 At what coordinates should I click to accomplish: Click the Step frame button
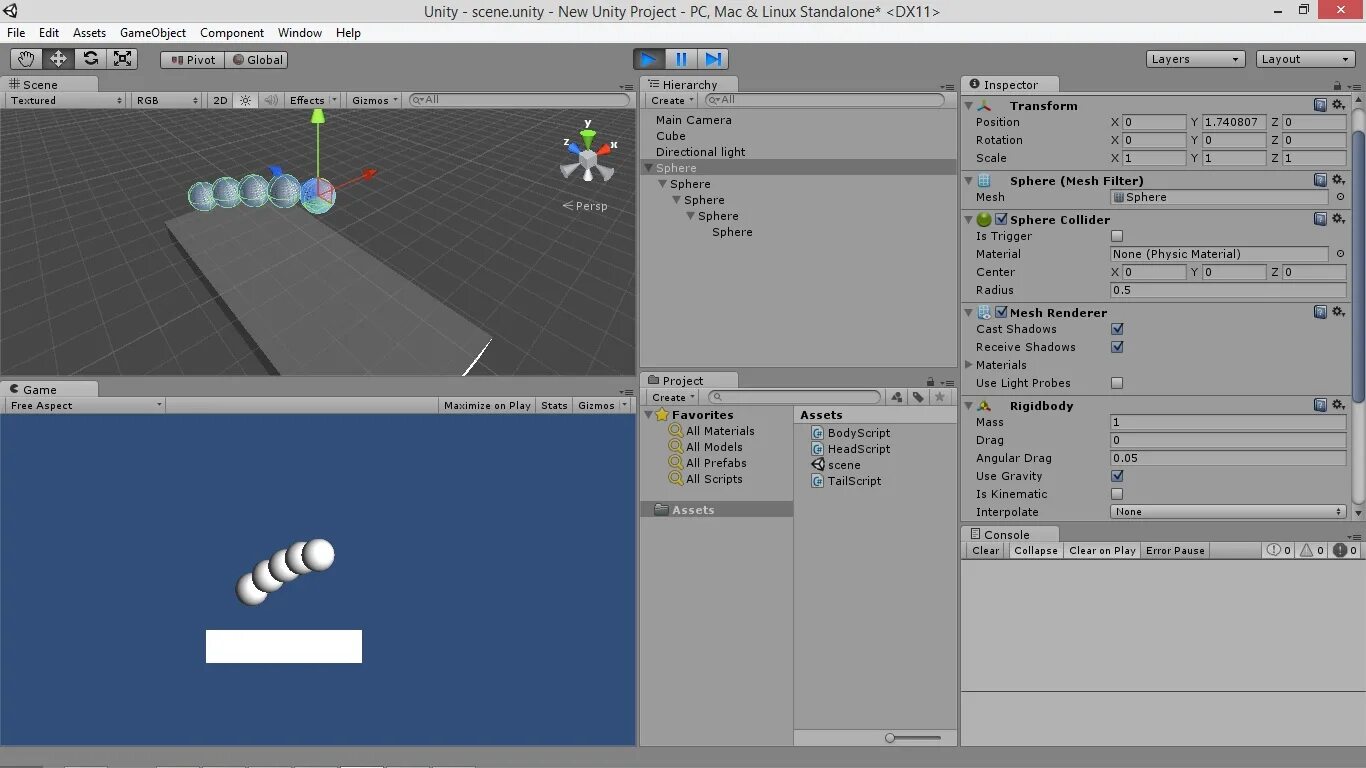[713, 59]
